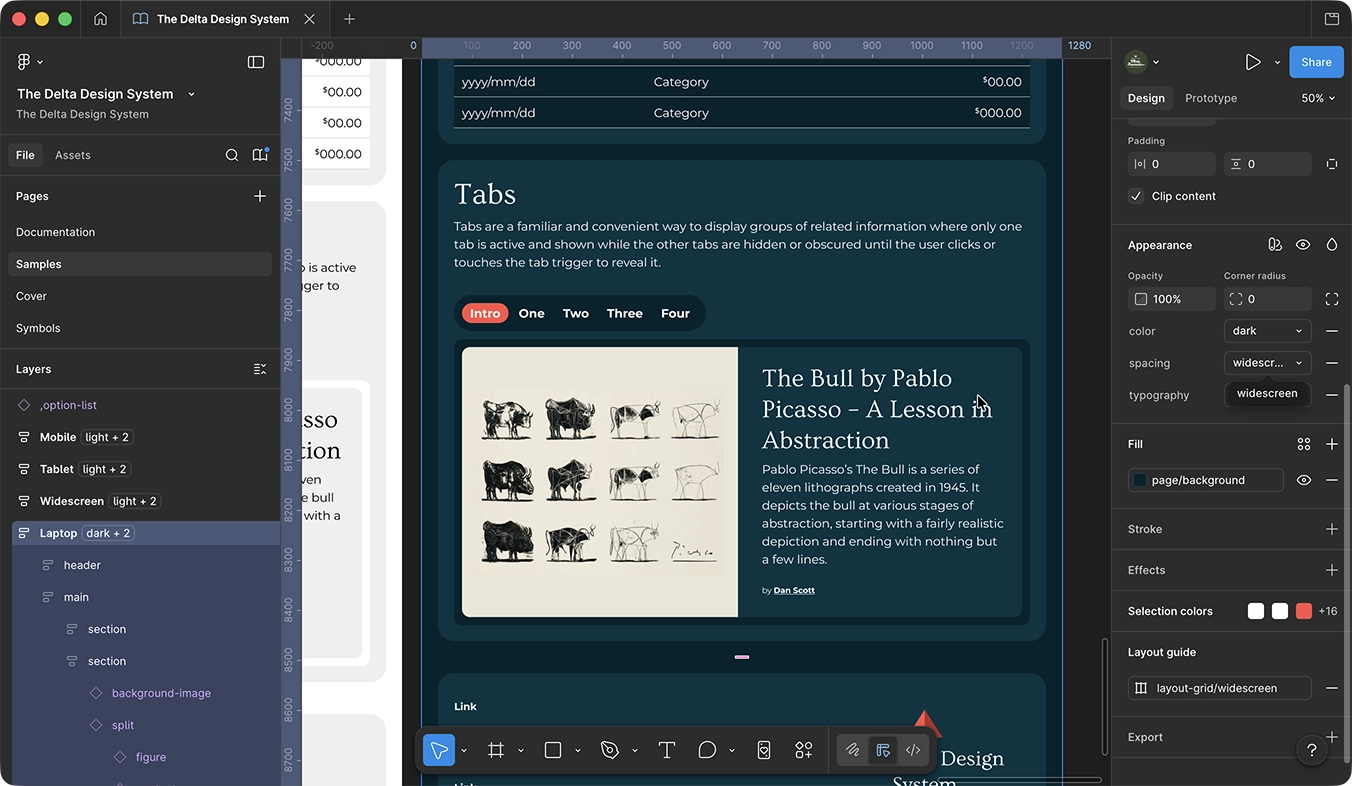Open the search icon in the File panel

click(232, 155)
